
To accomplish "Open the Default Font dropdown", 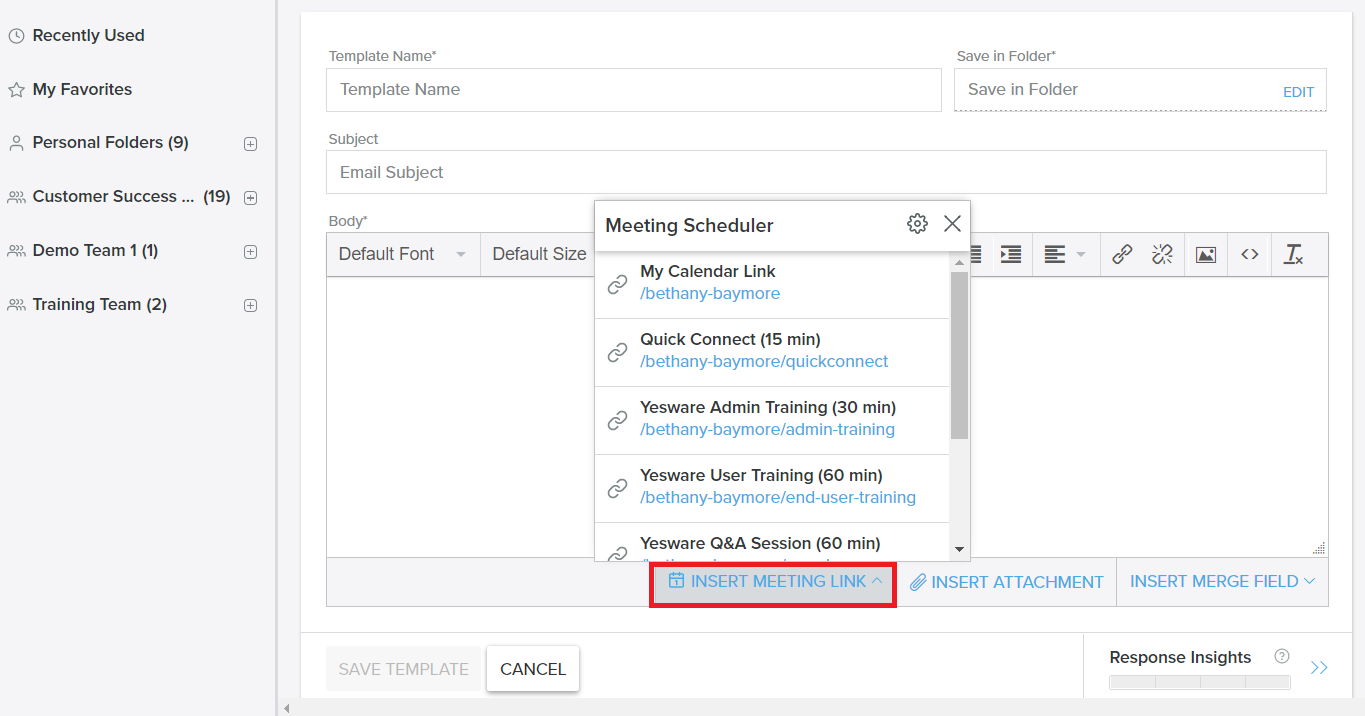I will [x=402, y=254].
